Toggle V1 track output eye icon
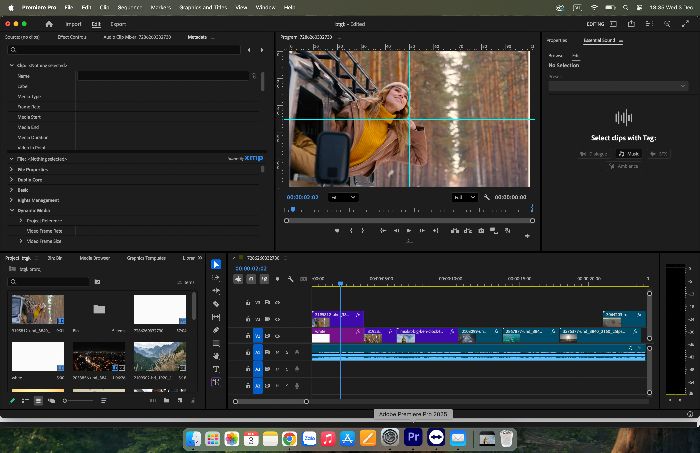 point(277,336)
